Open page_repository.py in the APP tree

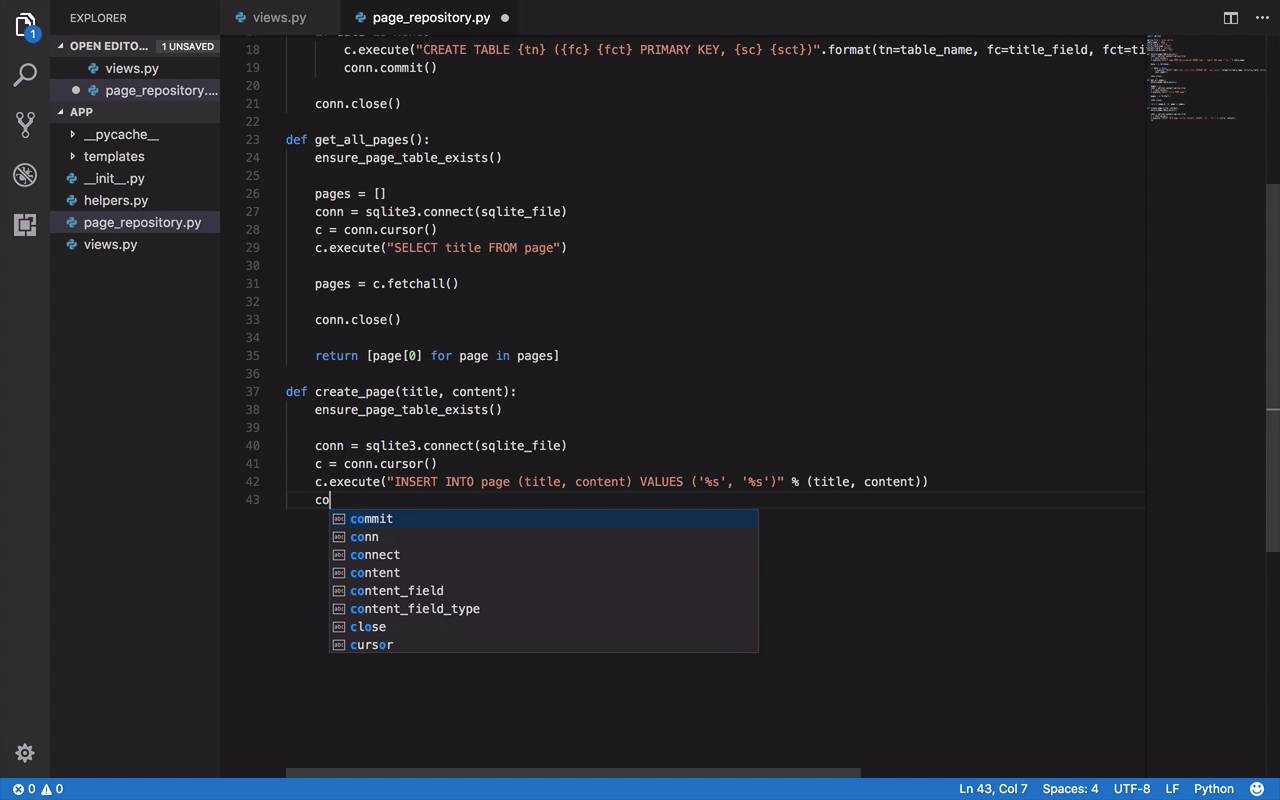[x=135, y=222]
